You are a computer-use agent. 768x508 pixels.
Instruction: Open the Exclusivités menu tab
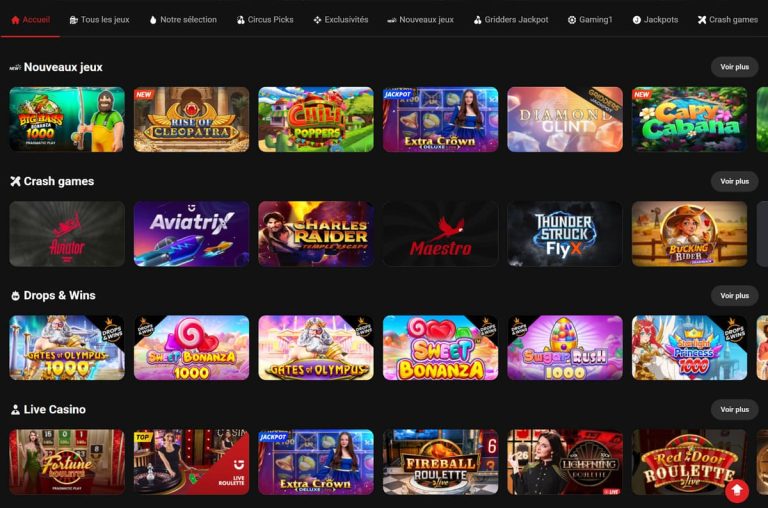click(x=341, y=20)
